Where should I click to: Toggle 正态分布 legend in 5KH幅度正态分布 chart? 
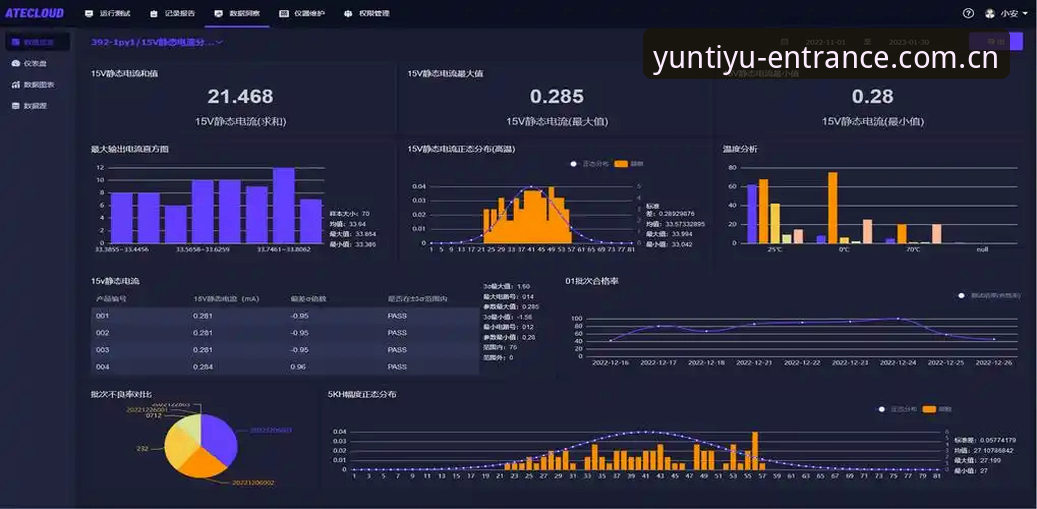tap(898, 409)
